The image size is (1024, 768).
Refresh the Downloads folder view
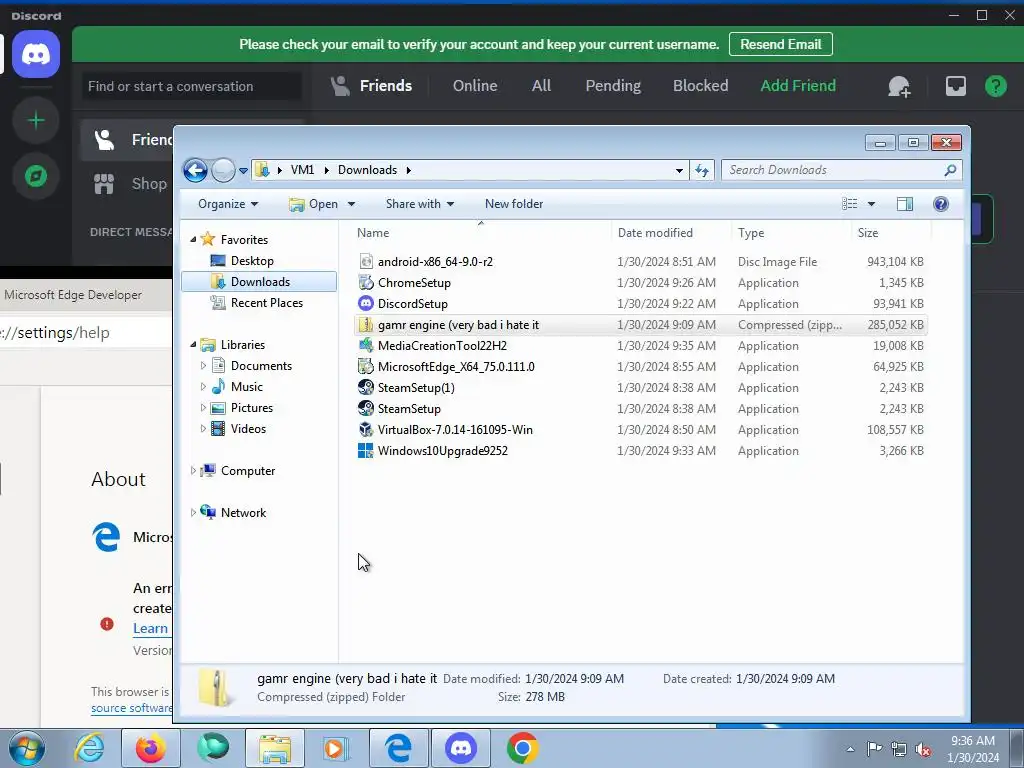tap(702, 170)
